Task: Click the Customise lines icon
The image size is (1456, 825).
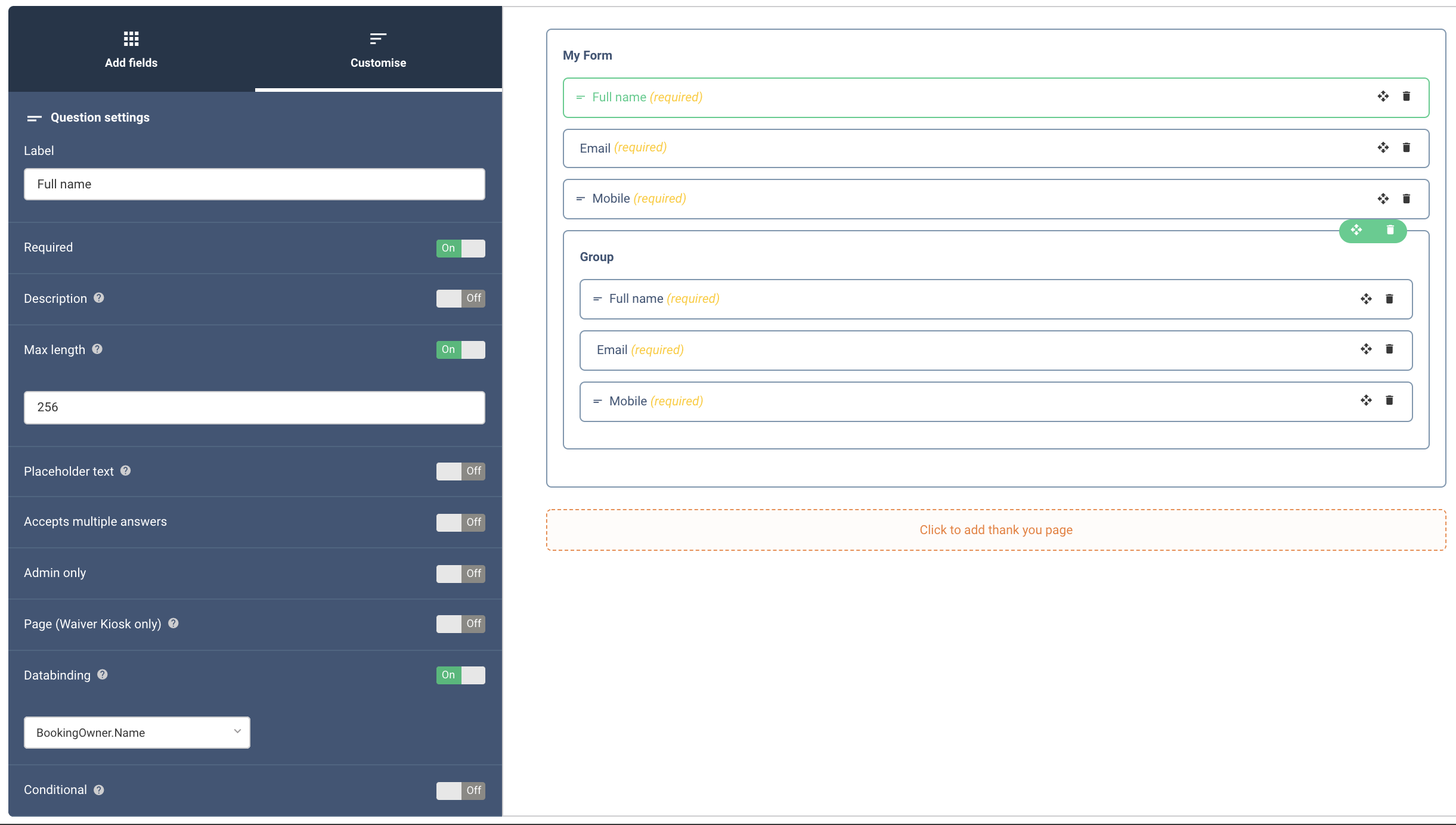Action: pyautogui.click(x=378, y=39)
